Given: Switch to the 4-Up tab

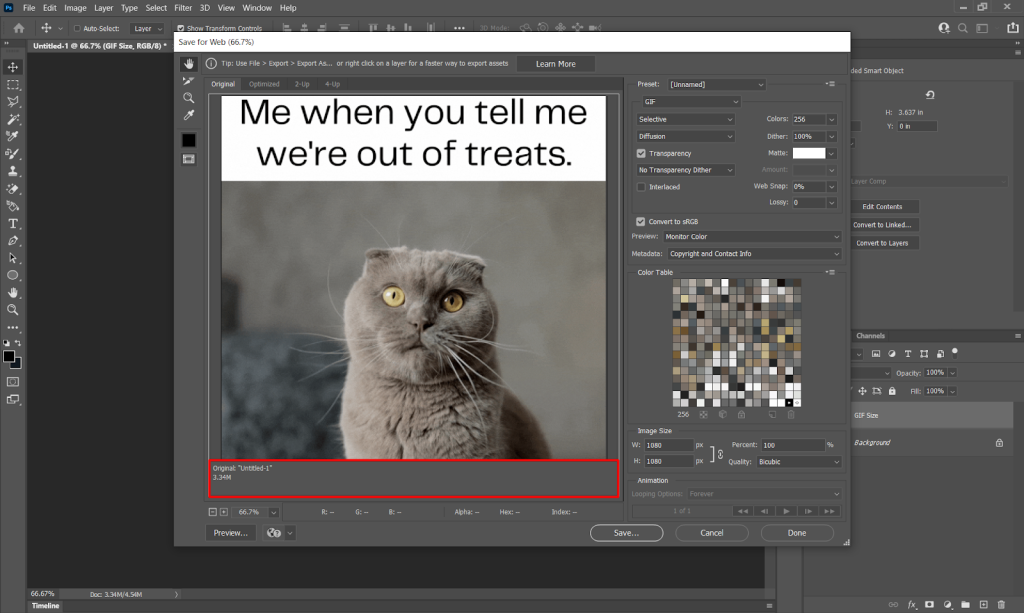Looking at the screenshot, I should 332,84.
